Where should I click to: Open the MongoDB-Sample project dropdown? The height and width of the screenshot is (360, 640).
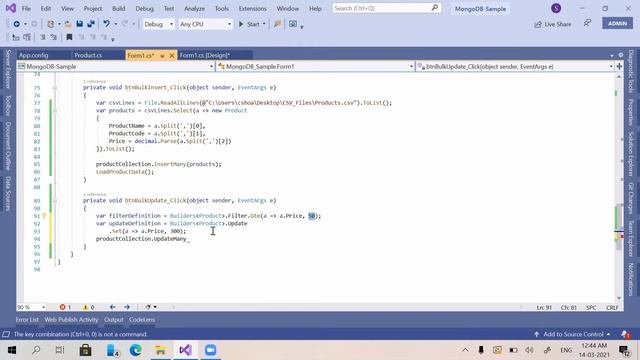[116, 66]
